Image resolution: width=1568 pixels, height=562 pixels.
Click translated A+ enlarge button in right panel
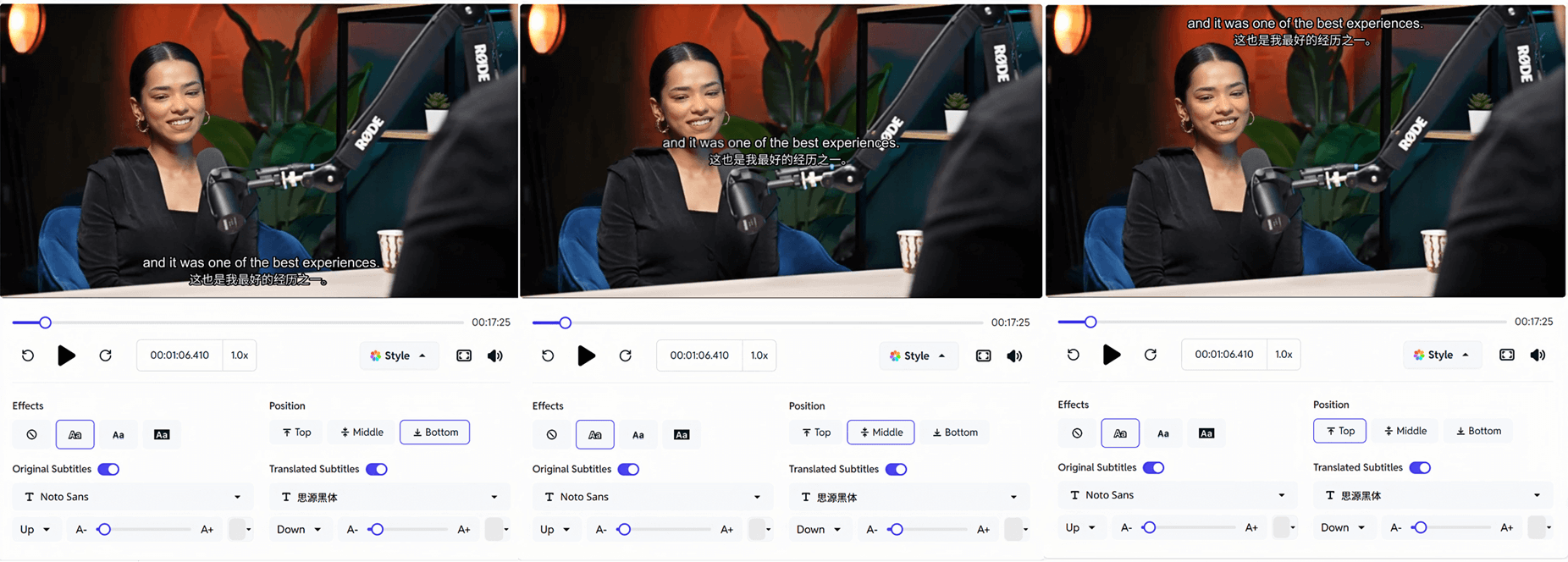[1507, 527]
